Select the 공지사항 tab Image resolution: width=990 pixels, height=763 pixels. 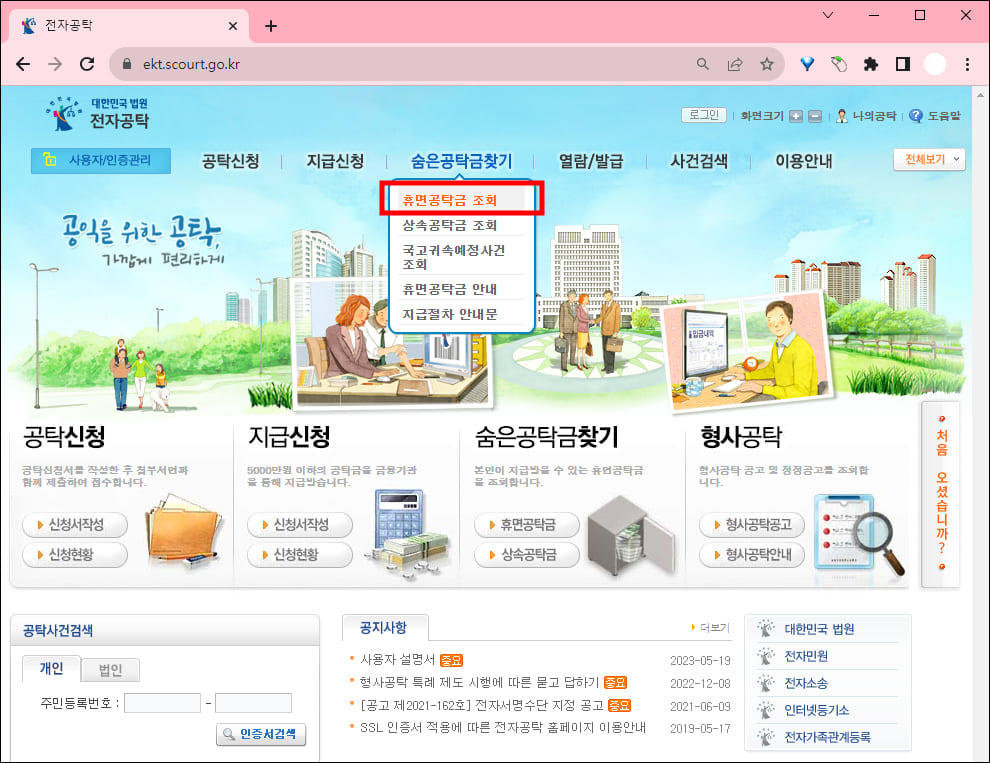pyautogui.click(x=380, y=627)
